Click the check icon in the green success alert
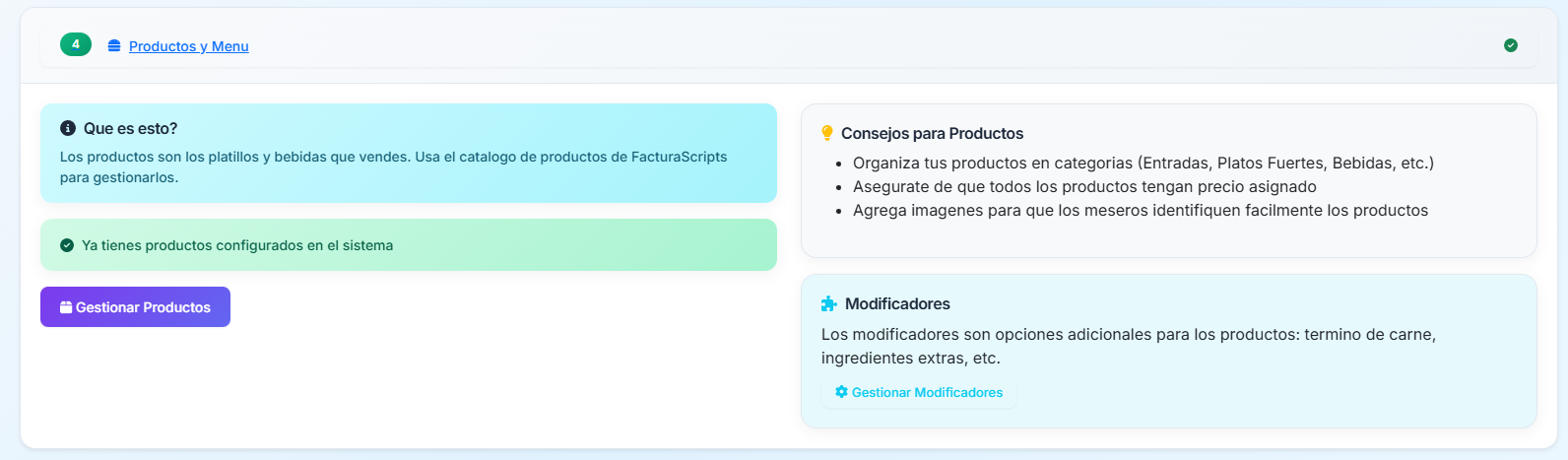The image size is (1568, 460). [x=67, y=245]
